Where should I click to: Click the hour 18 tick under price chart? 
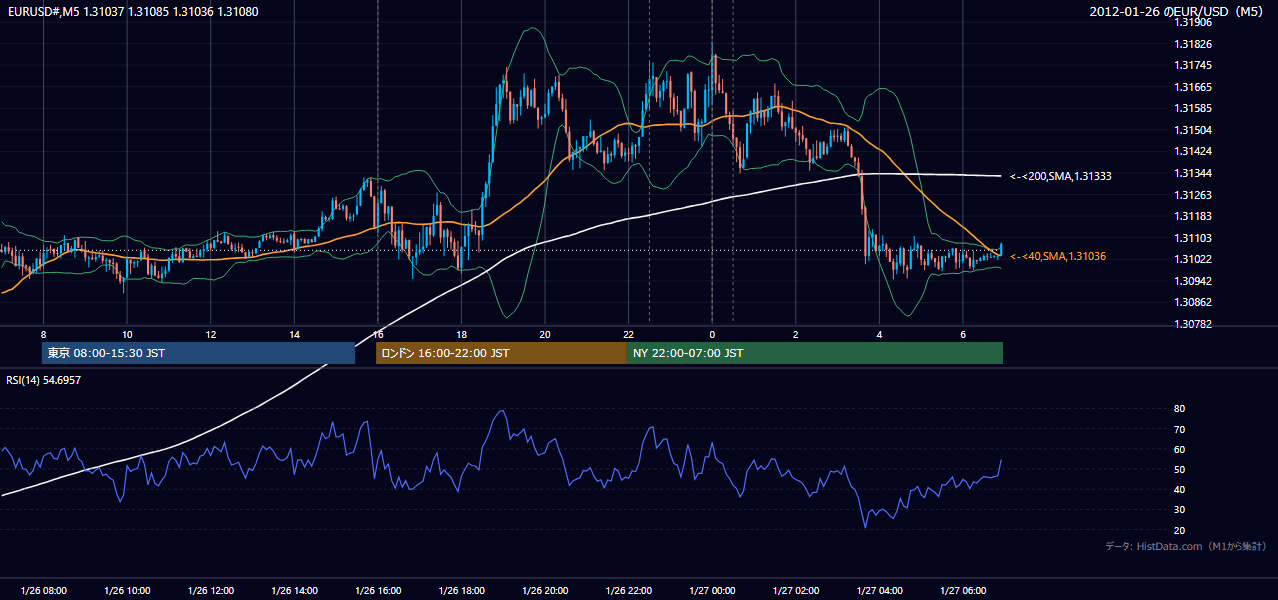point(461,334)
